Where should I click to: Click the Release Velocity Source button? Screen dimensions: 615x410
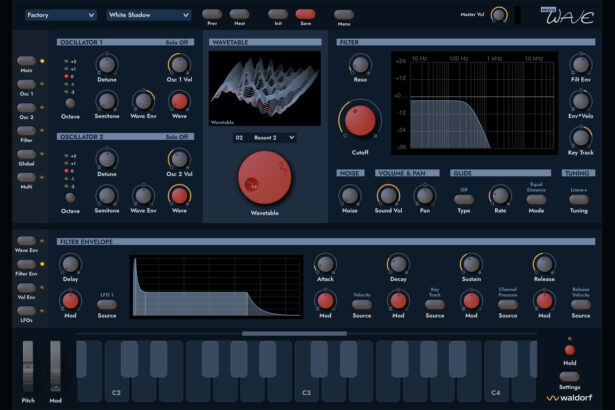tap(580, 304)
